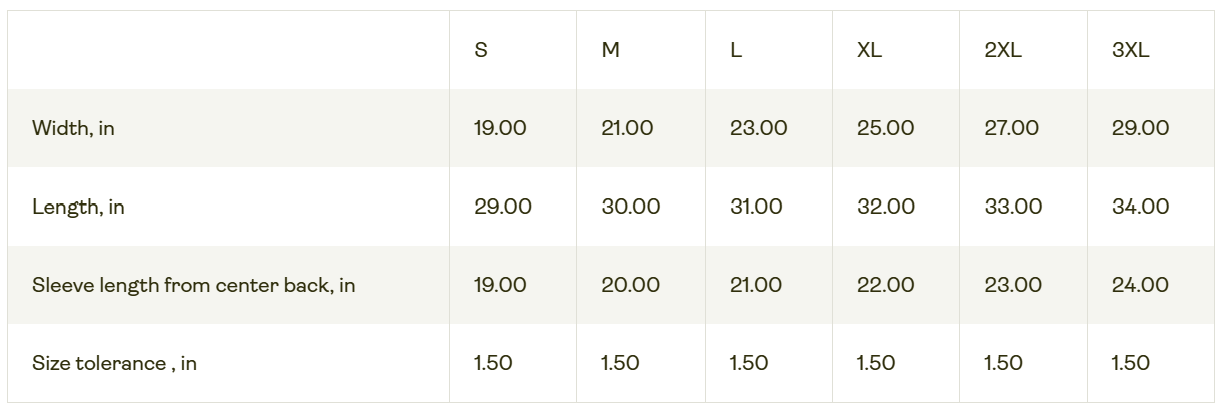Viewport: 1224px width, 406px height.
Task: Click the Size tolerance value for size L
Action: [749, 363]
